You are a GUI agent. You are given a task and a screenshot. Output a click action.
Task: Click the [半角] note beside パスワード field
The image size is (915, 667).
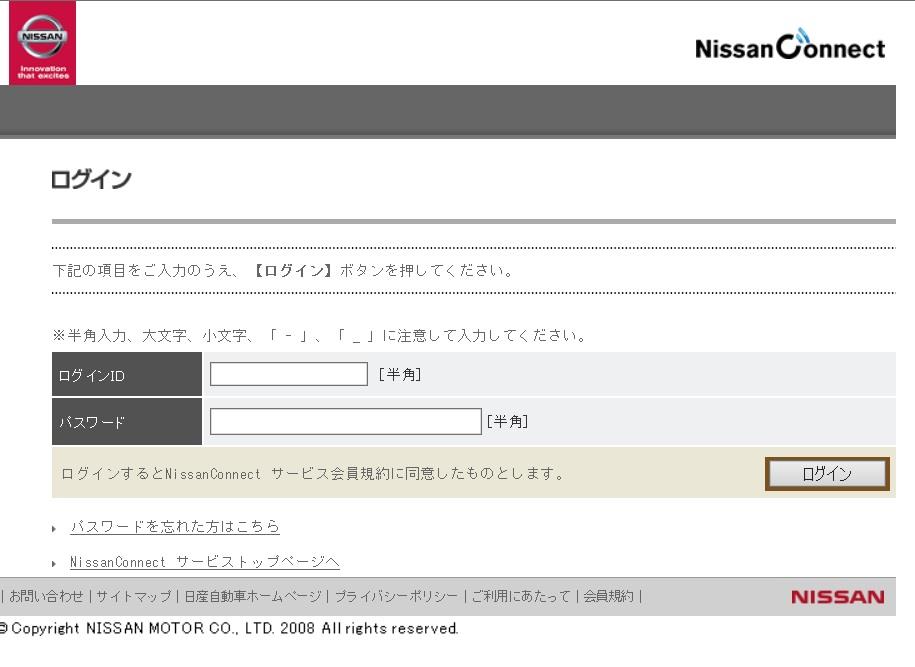507,421
